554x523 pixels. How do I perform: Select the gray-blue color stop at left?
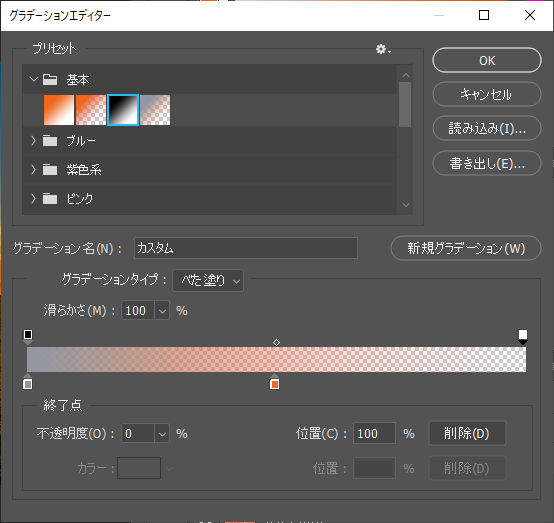tap(28, 382)
